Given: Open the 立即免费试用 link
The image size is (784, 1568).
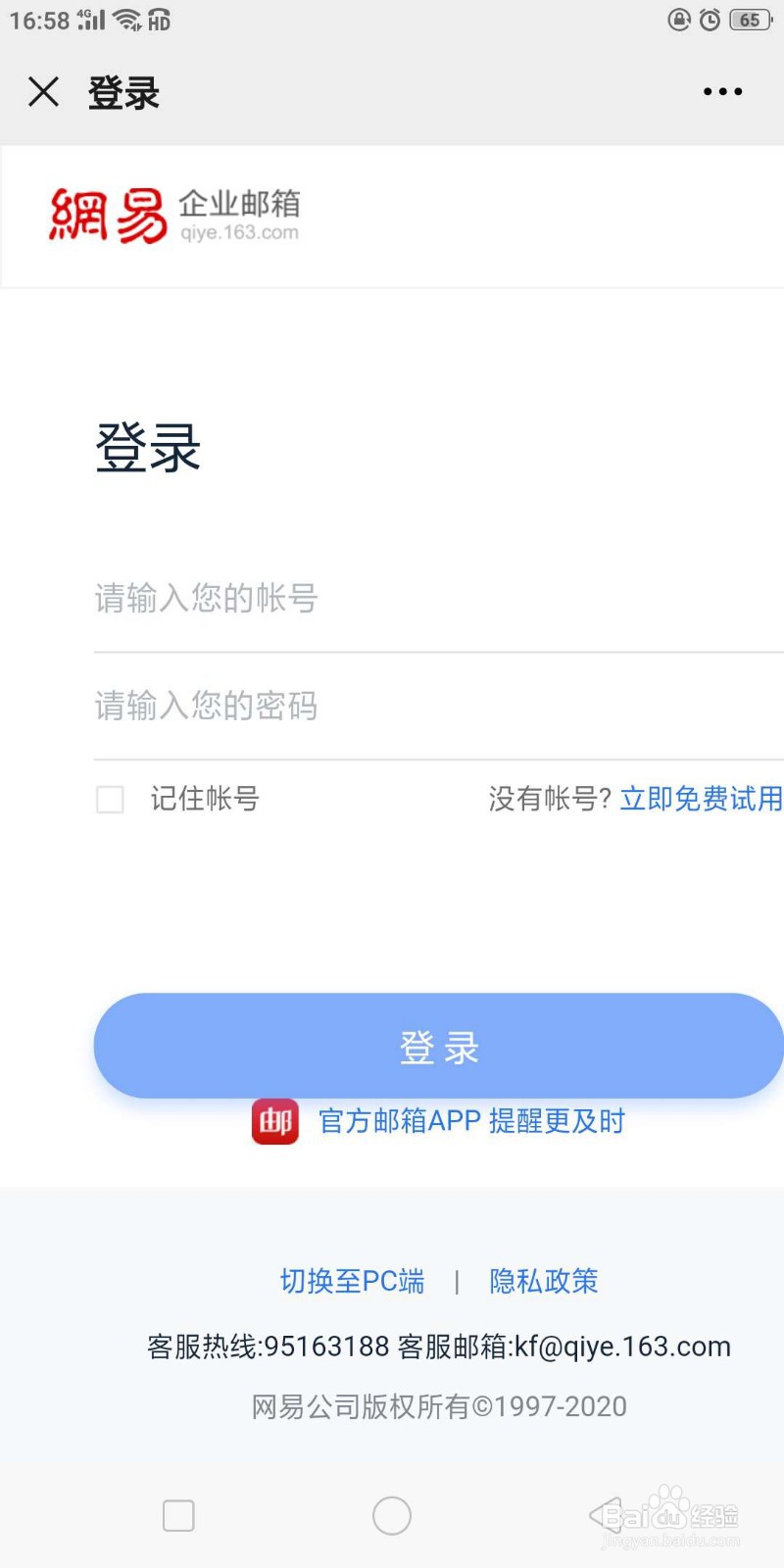Looking at the screenshot, I should (701, 800).
